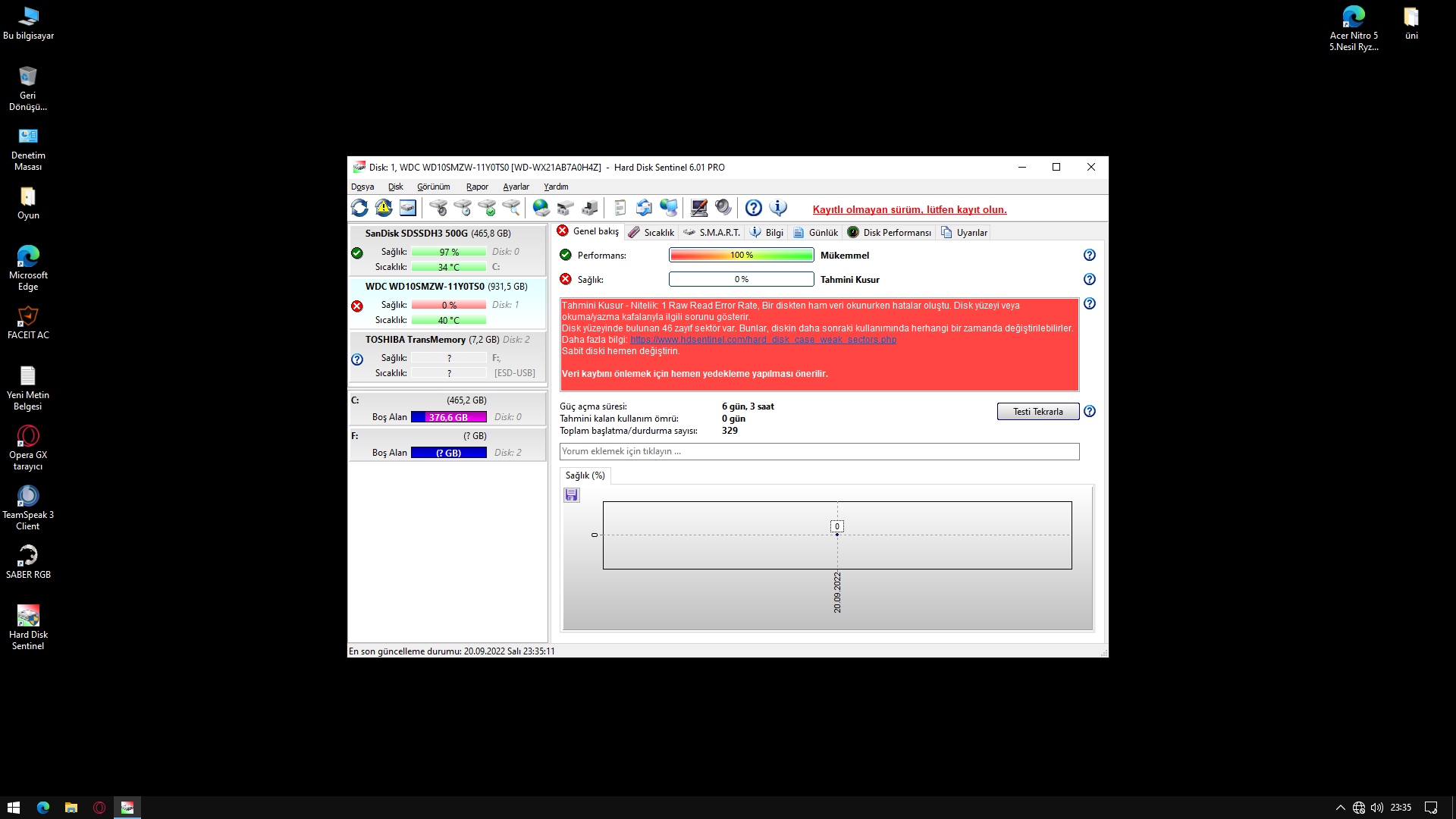Viewport: 1456px width, 819px height.
Task: Open Görünüm menu
Action: [x=433, y=187]
